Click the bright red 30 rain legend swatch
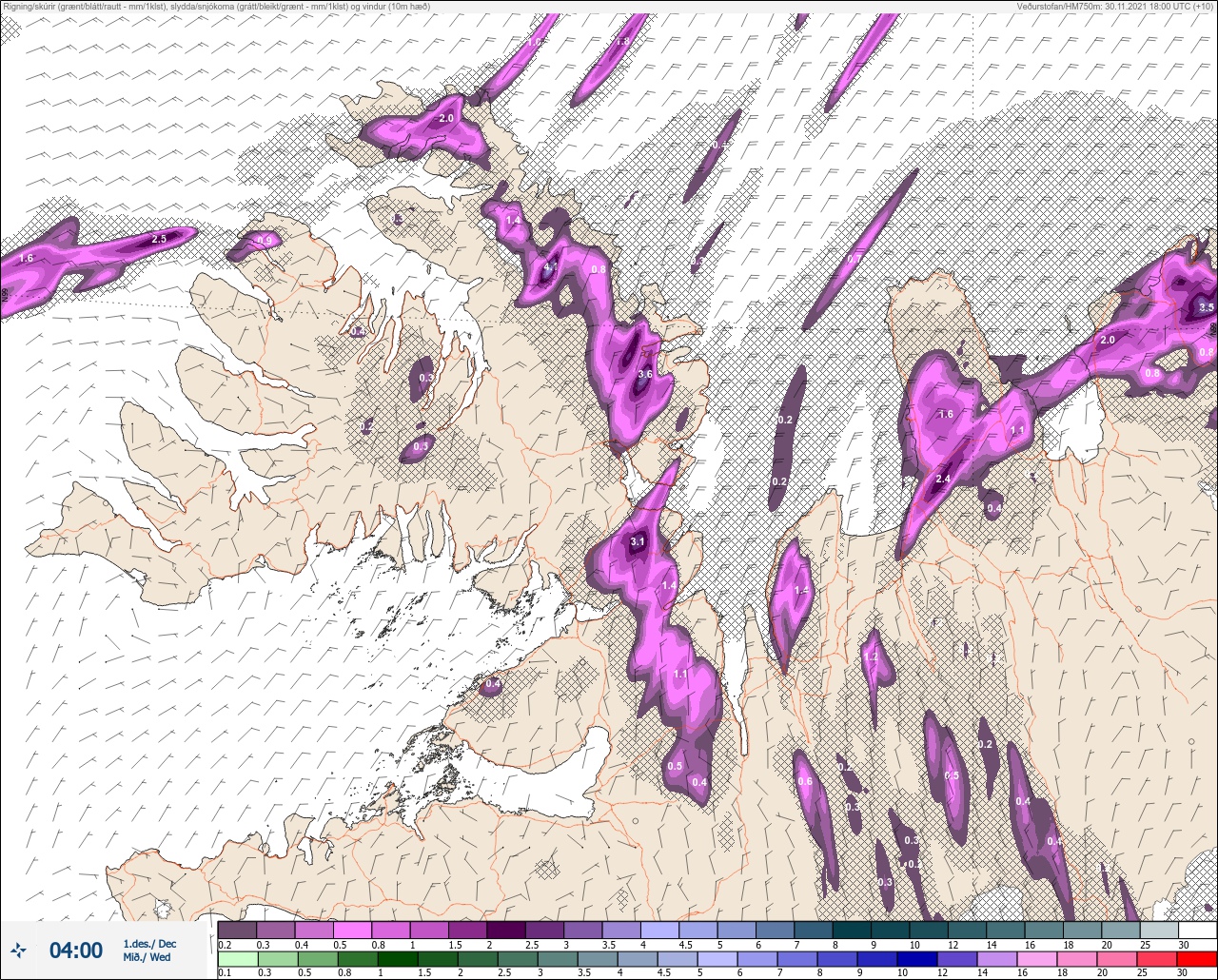Image resolution: width=1218 pixels, height=980 pixels. tap(1197, 958)
